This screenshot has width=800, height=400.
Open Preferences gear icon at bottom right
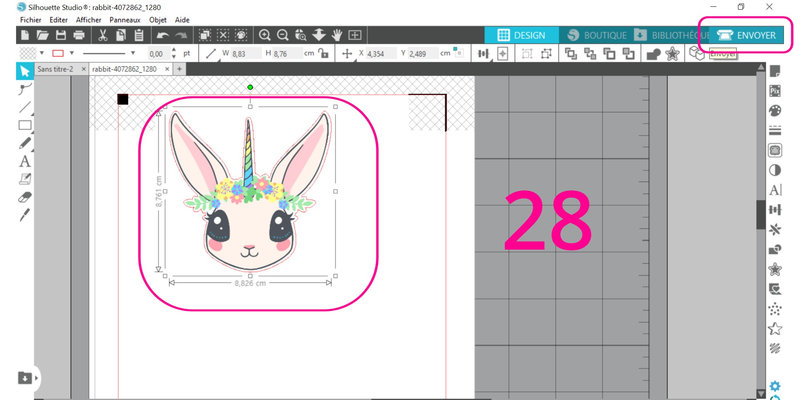[x=776, y=386]
